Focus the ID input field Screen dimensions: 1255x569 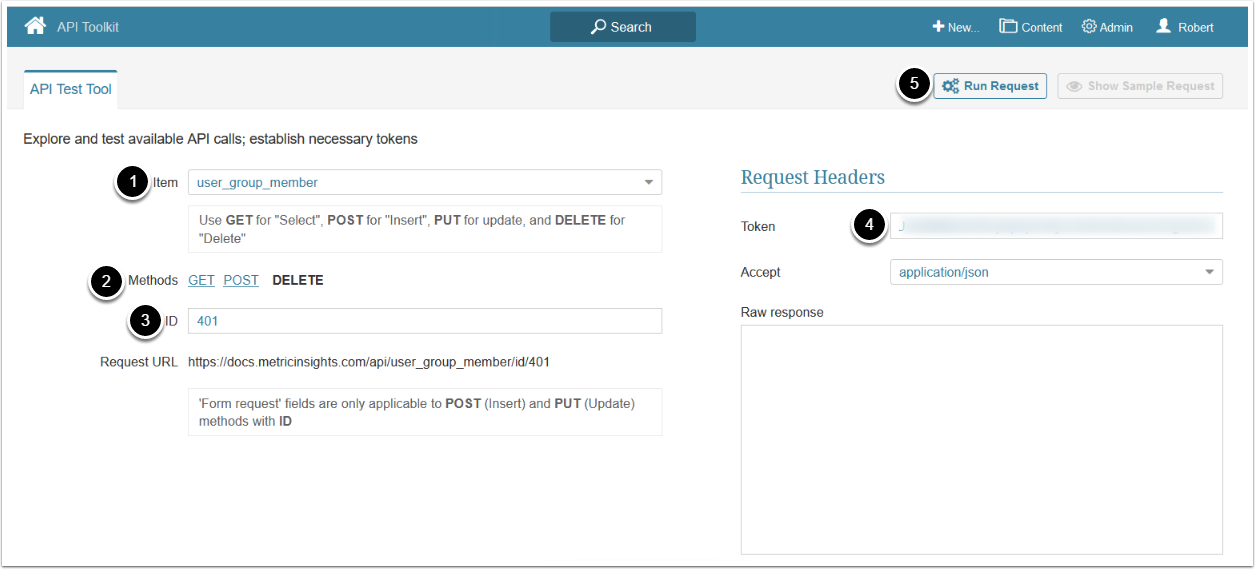425,321
